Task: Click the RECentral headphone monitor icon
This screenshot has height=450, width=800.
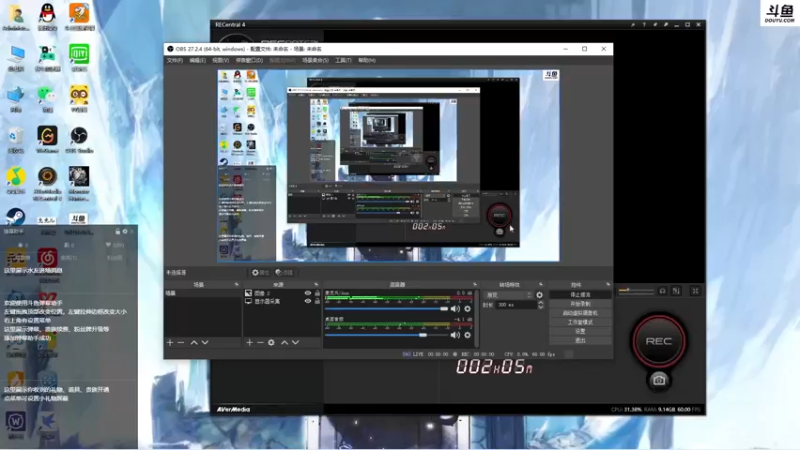Action: click(x=662, y=291)
